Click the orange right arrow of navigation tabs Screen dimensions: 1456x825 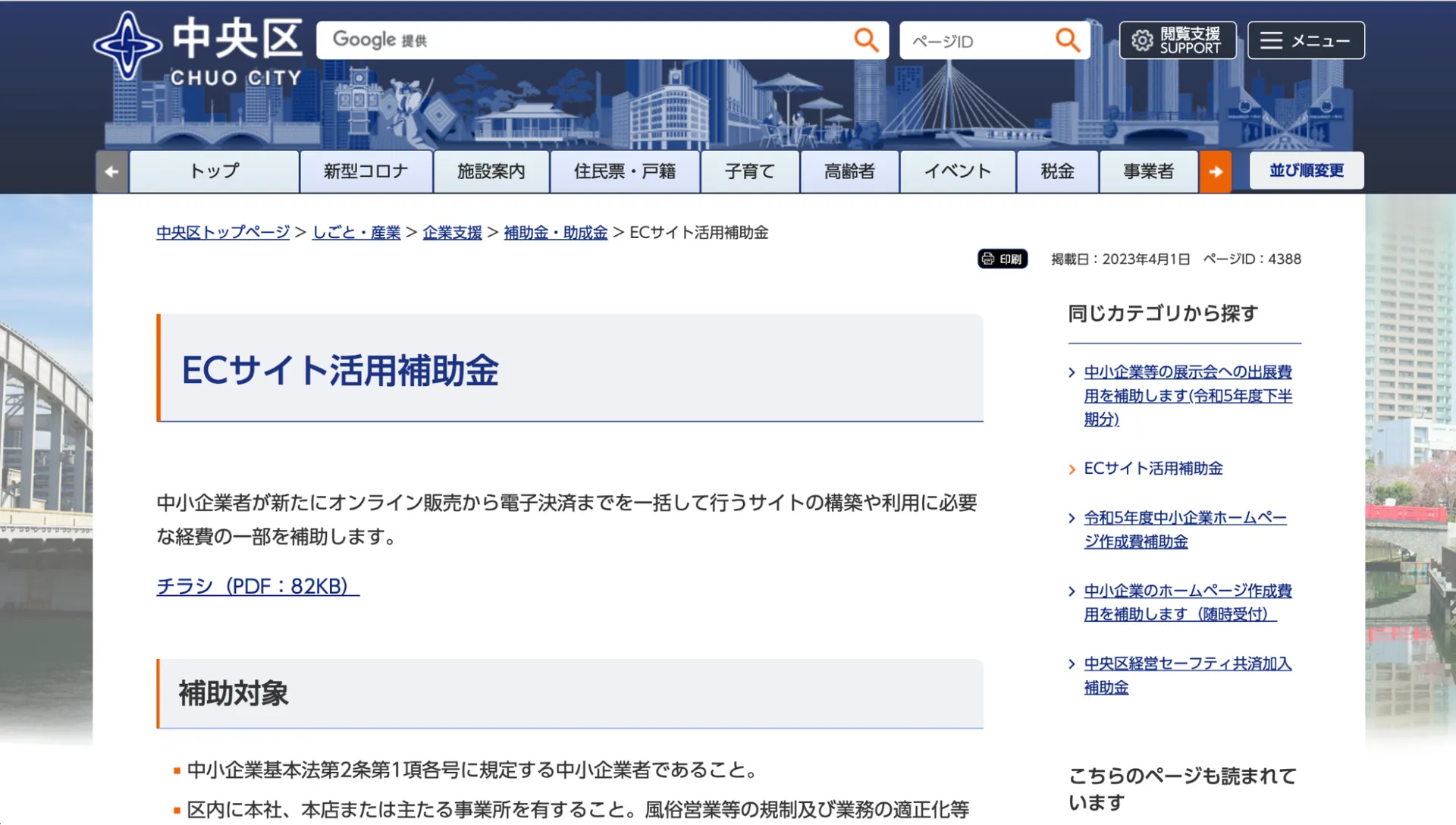pos(1216,171)
